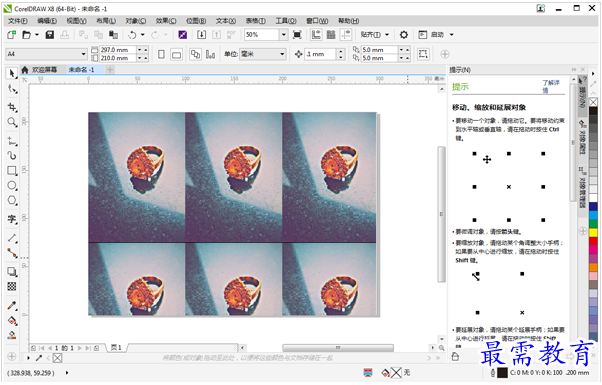602x385 pixels.
Task: Open the 文件(F) menu
Action: pos(18,21)
